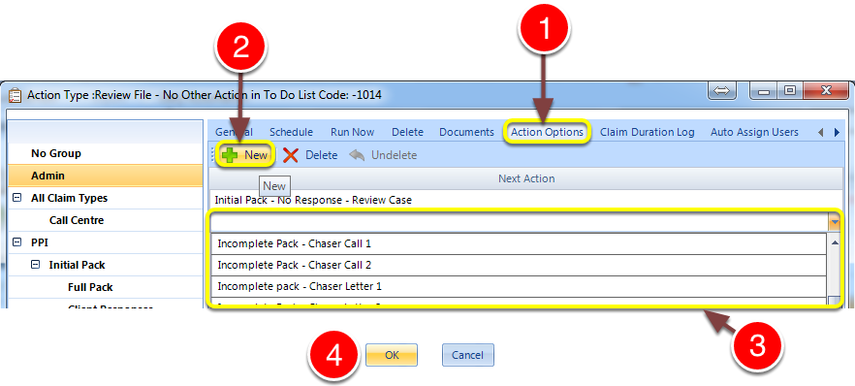Switch to Auto Assign Users tab
Image resolution: width=855 pixels, height=386 pixels.
tap(754, 132)
